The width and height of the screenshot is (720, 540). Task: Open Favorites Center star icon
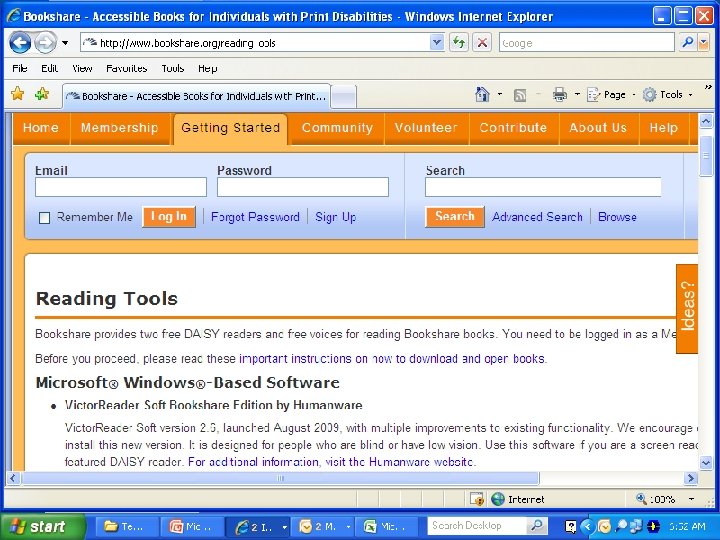[17, 94]
